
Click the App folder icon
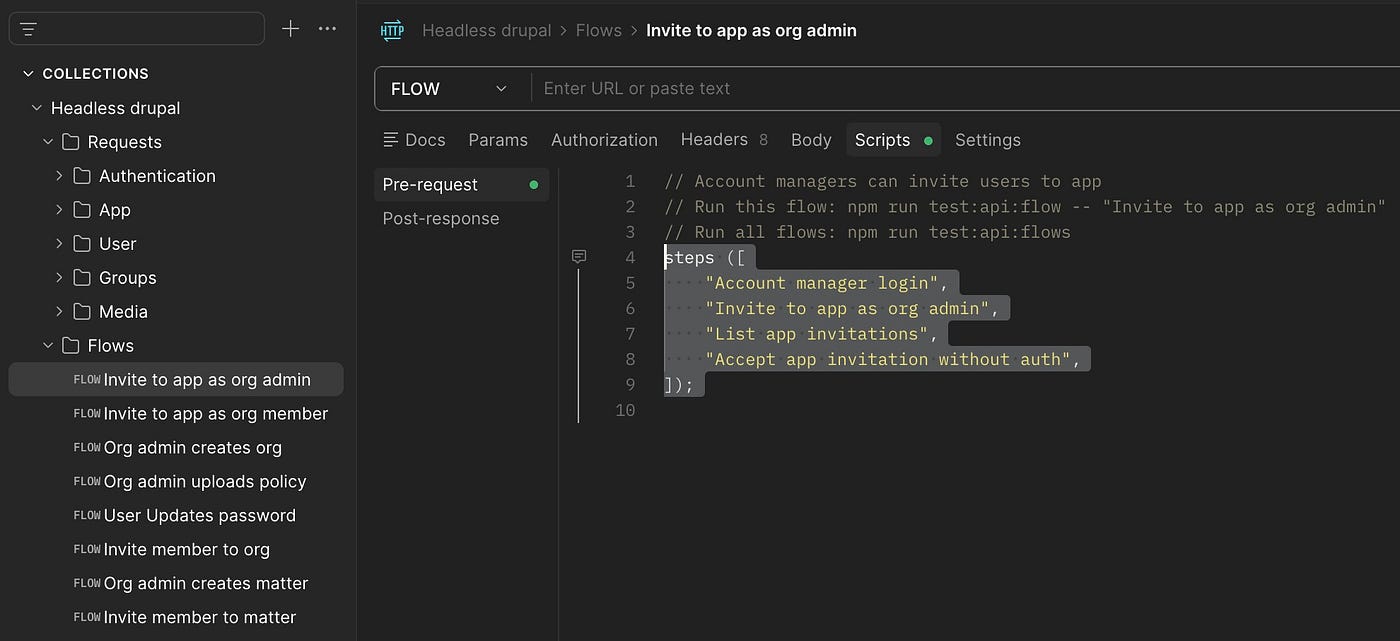coord(82,210)
